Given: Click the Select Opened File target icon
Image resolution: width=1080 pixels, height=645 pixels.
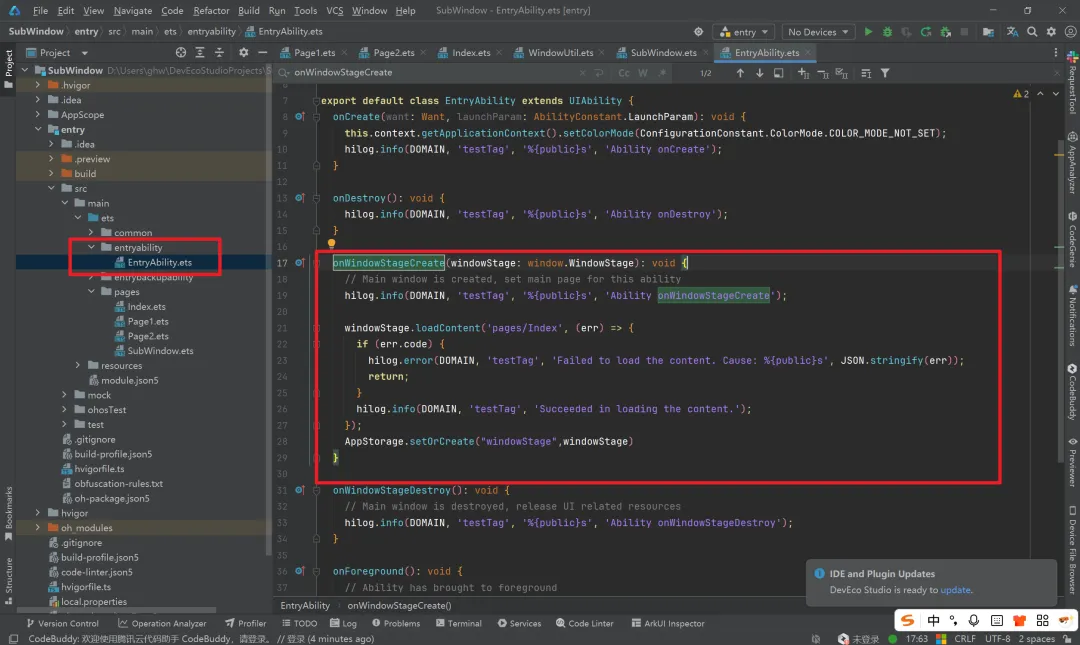Looking at the screenshot, I should pos(181,53).
